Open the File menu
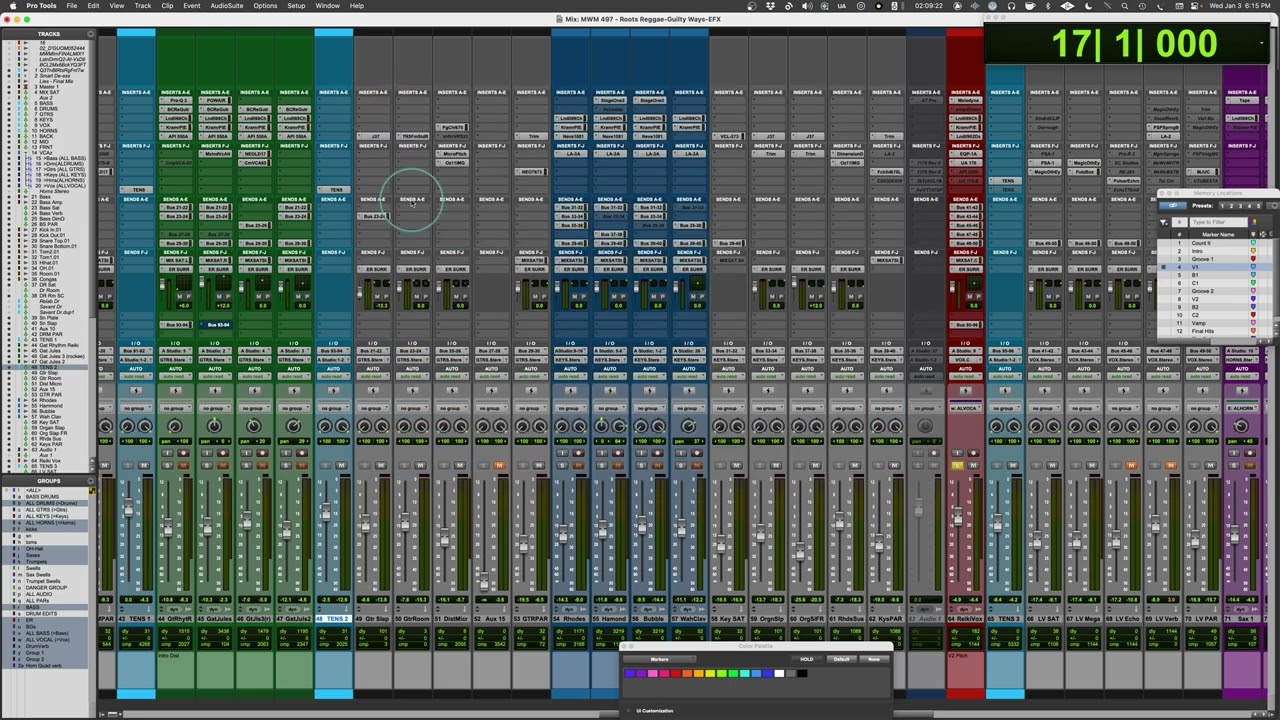The width and height of the screenshot is (1280, 720). [x=71, y=6]
